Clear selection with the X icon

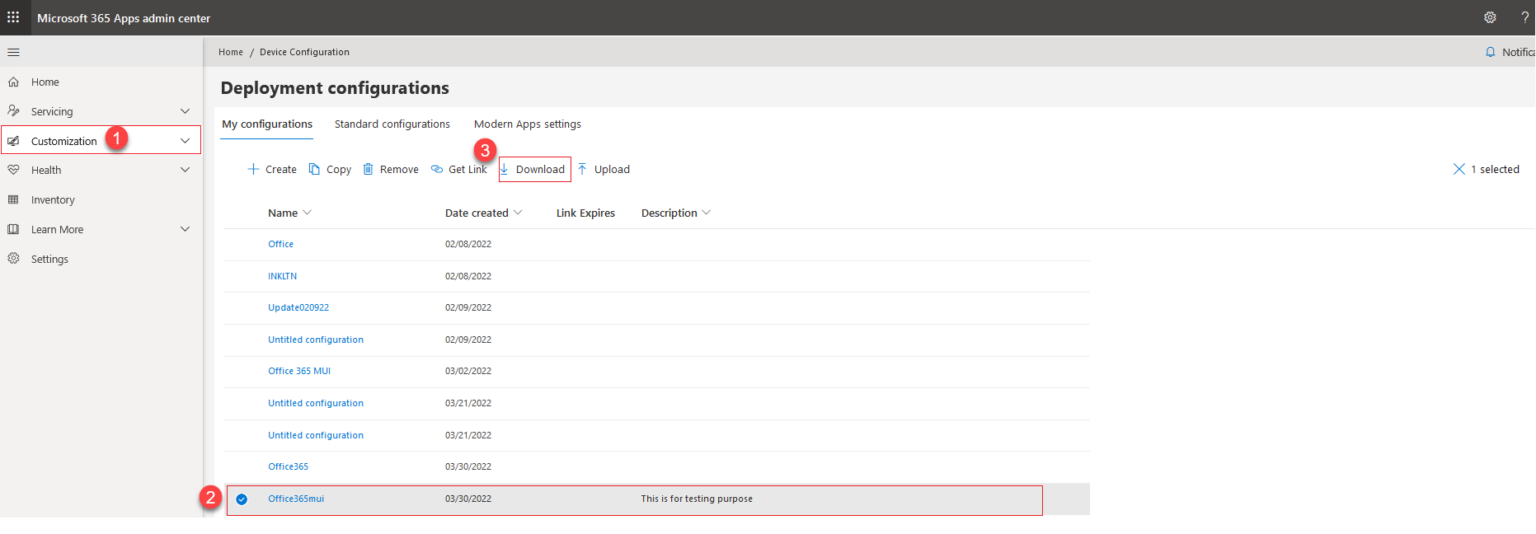pyautogui.click(x=1459, y=169)
